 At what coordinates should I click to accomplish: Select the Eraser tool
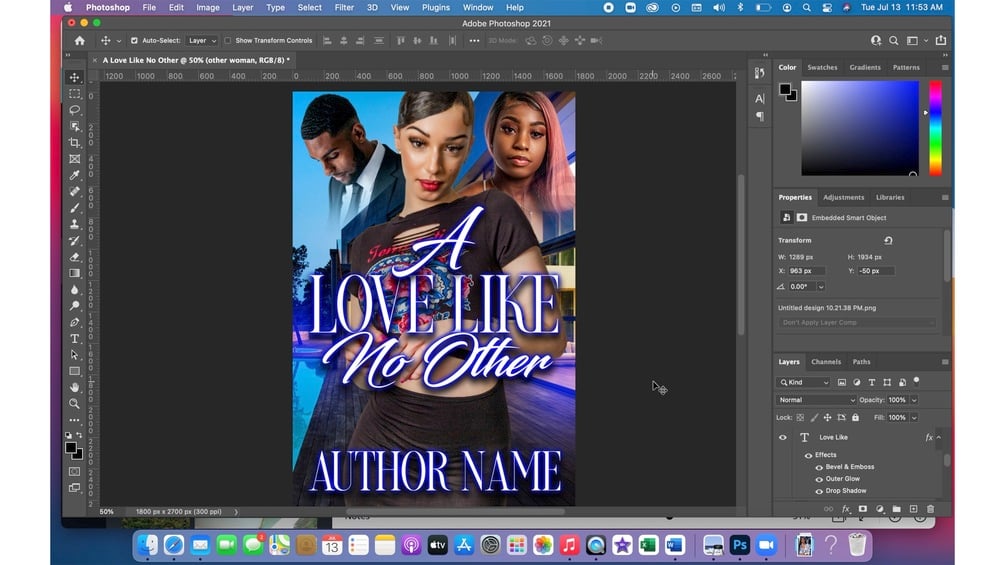click(x=74, y=257)
